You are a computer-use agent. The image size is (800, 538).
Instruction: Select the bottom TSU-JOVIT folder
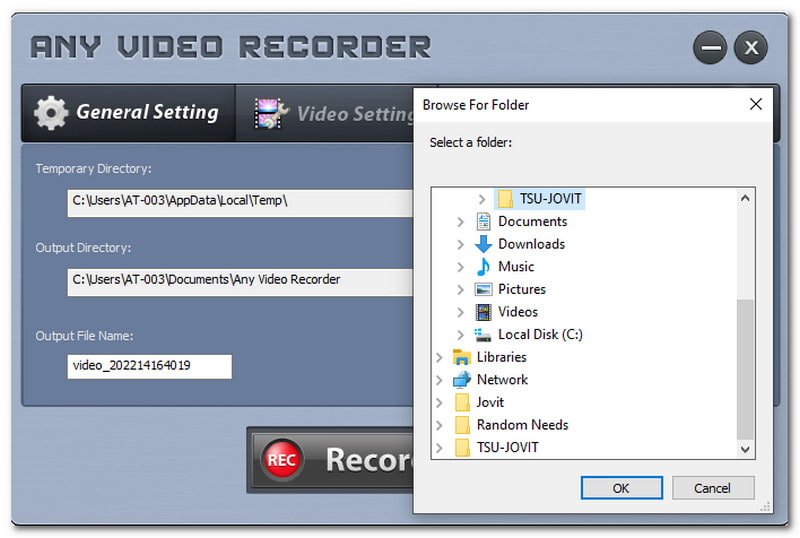pos(508,447)
